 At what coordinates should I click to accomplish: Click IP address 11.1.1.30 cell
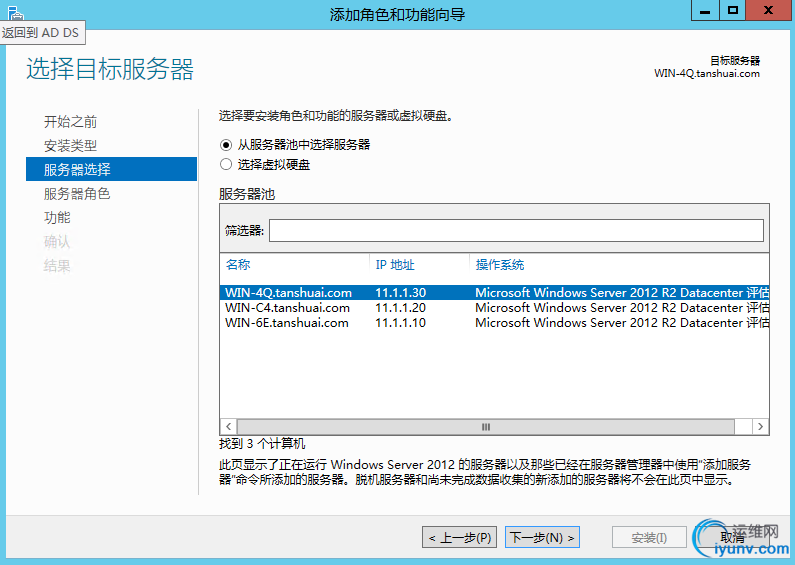[401, 293]
